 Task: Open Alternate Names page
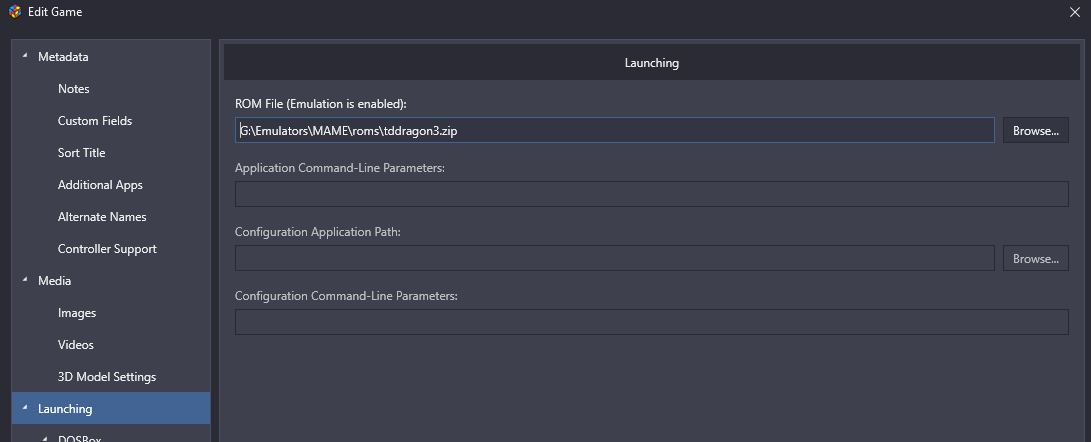click(102, 217)
